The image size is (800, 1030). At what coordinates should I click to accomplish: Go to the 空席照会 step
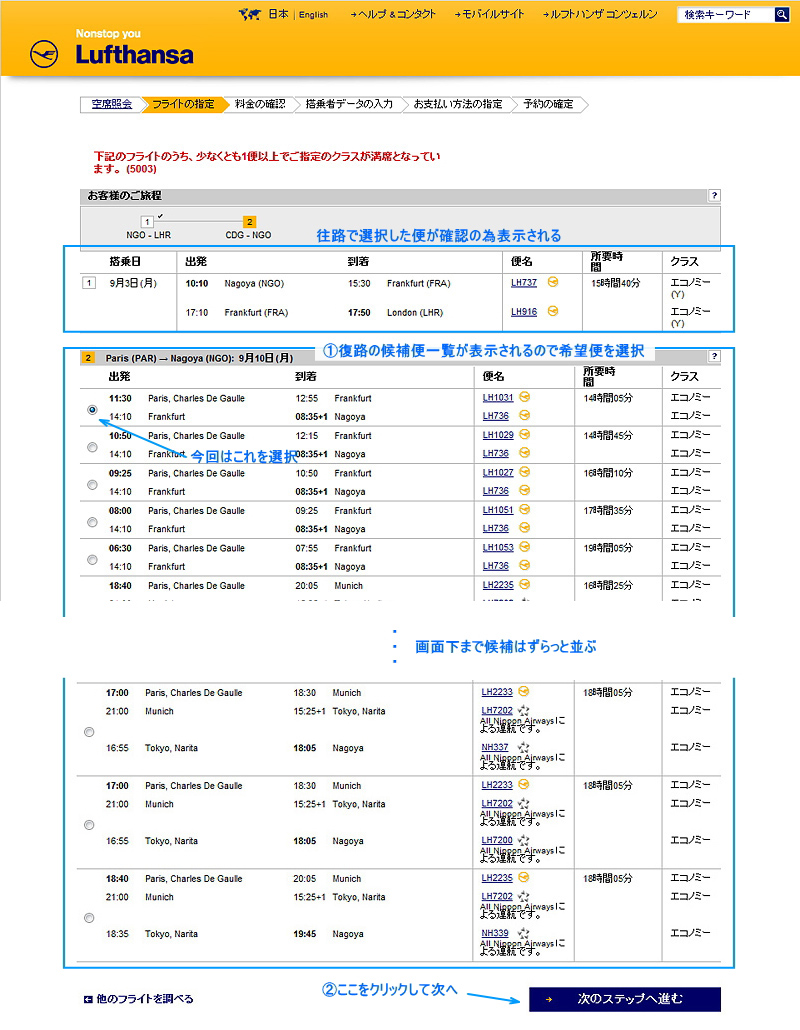point(112,104)
